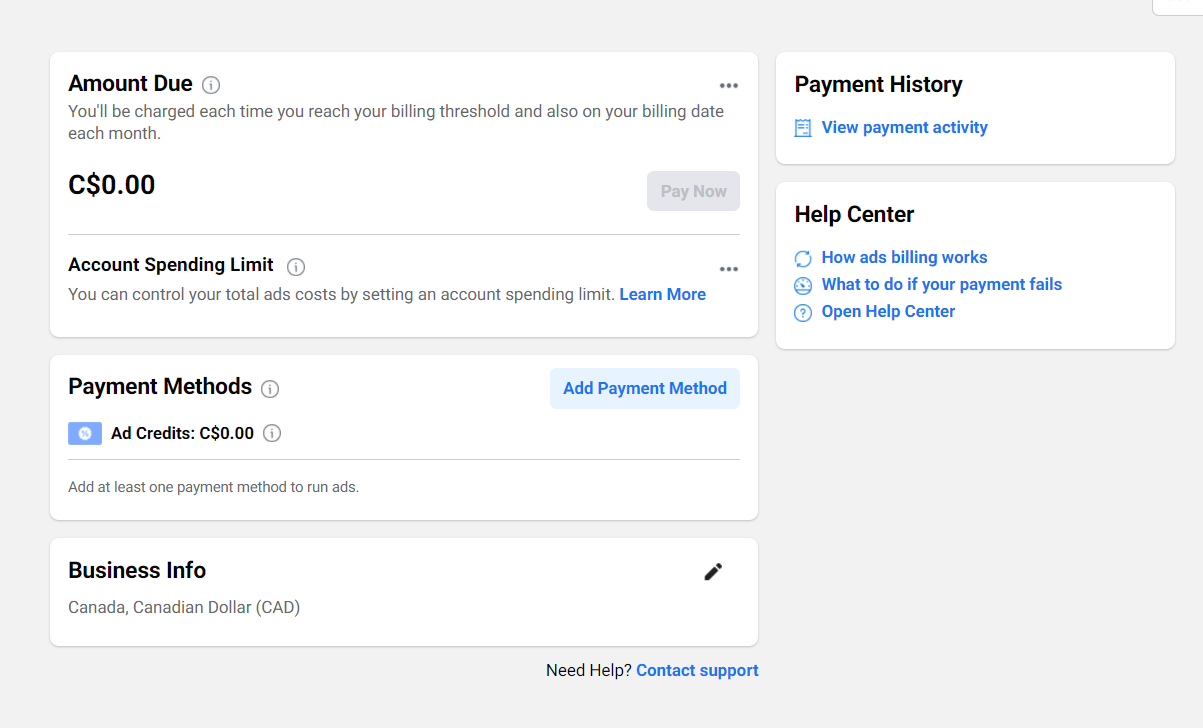Click the blue Ad Credits badge icon
This screenshot has height=728, width=1203.
pos(85,433)
